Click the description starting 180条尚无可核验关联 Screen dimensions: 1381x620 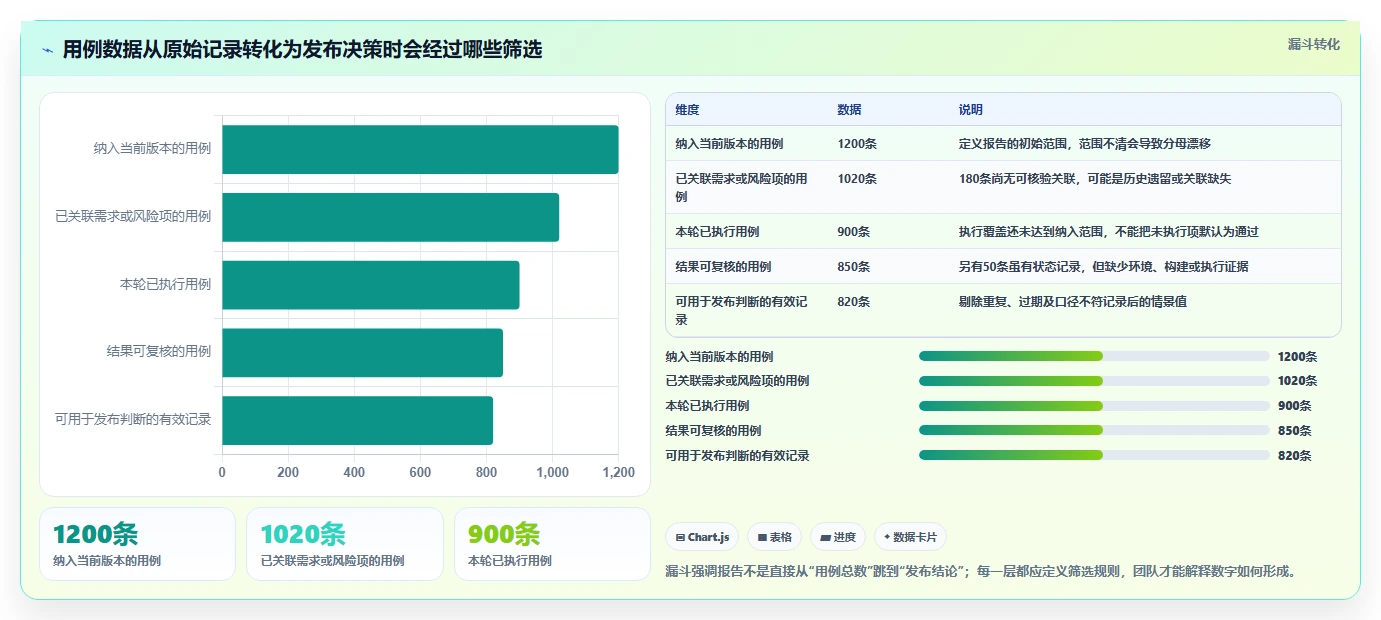pyautogui.click(x=1094, y=179)
